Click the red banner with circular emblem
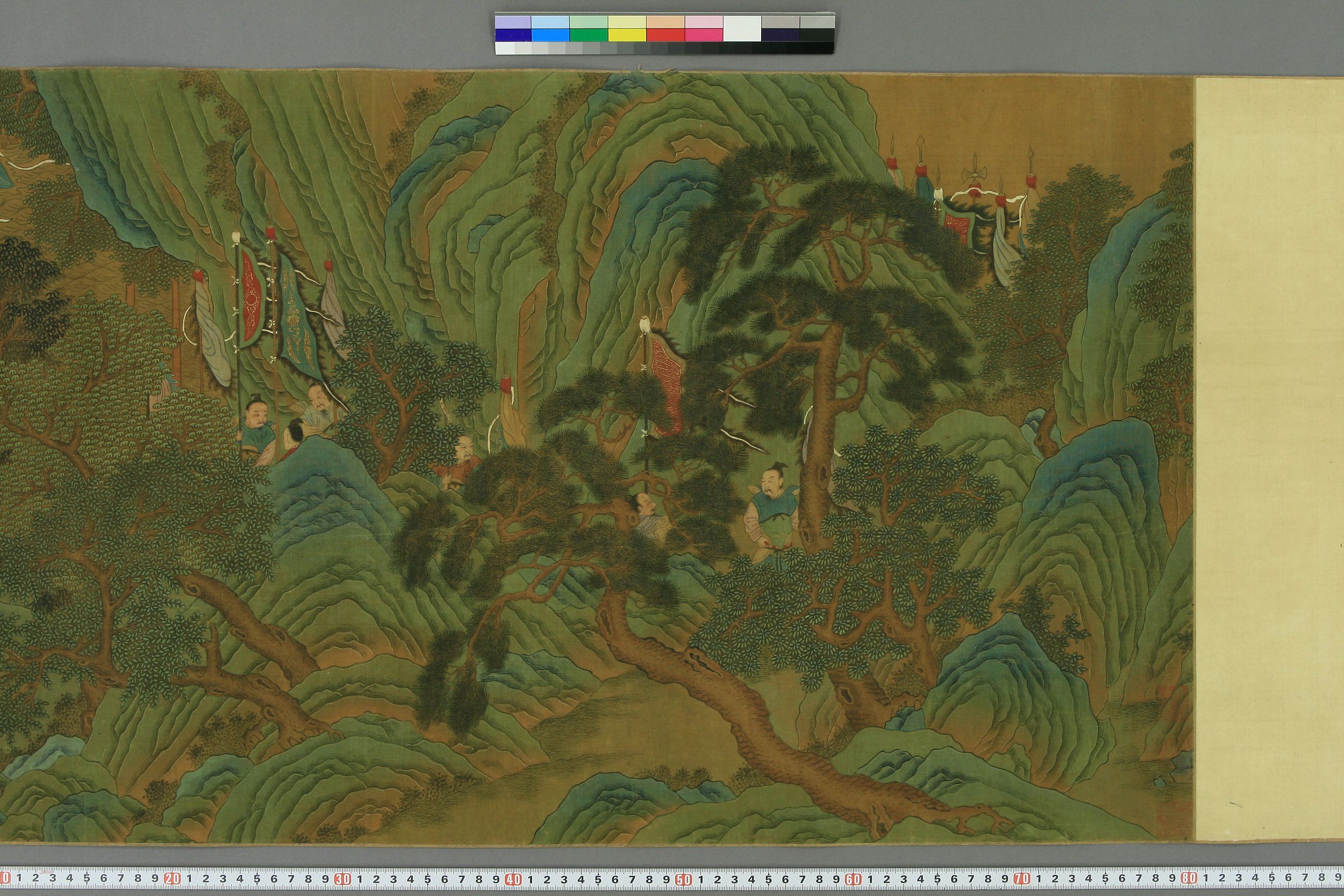1344x896 pixels. (250, 298)
